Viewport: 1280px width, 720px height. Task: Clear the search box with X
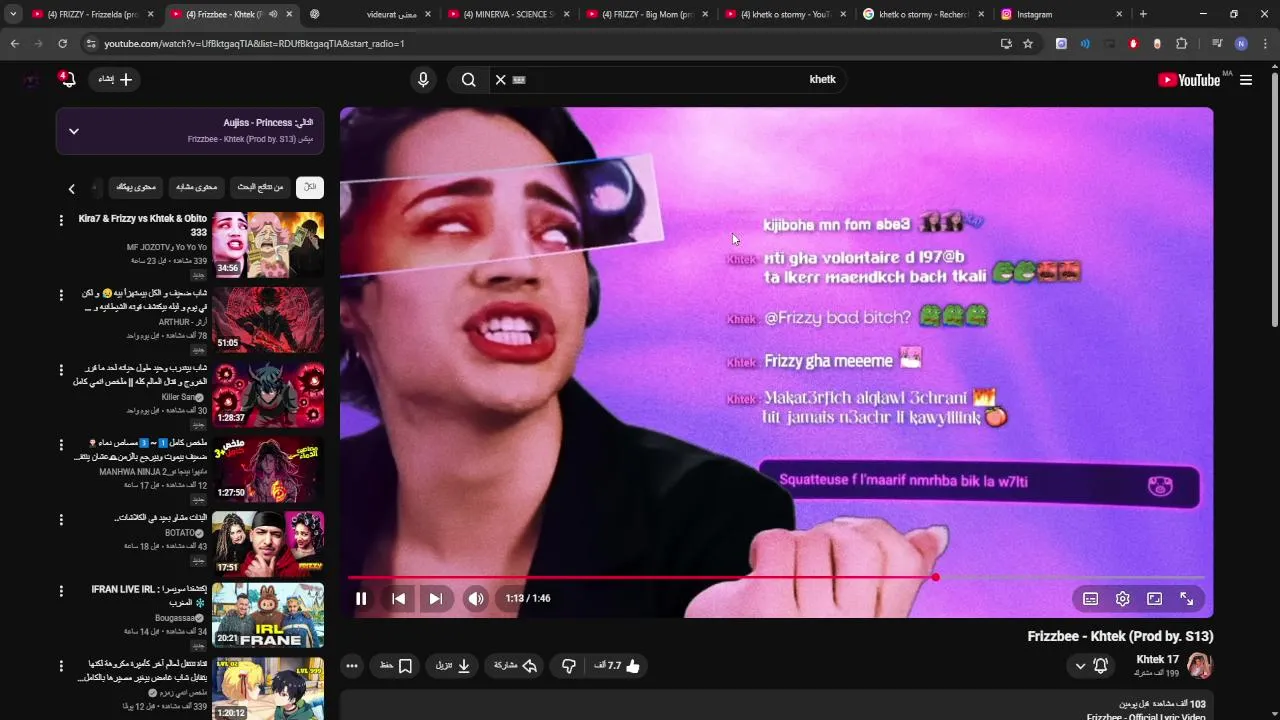(501, 80)
